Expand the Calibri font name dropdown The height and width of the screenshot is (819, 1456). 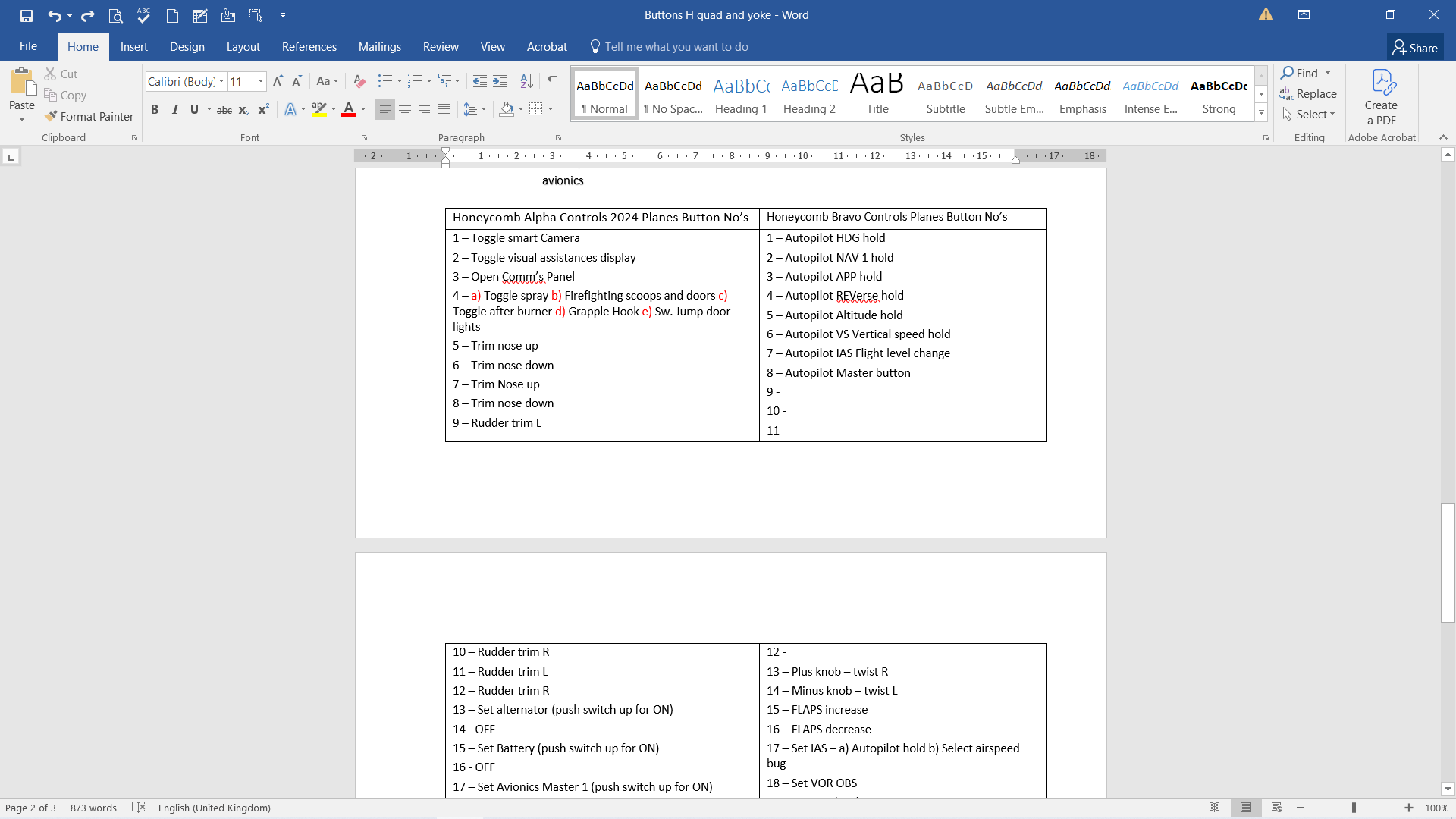click(221, 81)
